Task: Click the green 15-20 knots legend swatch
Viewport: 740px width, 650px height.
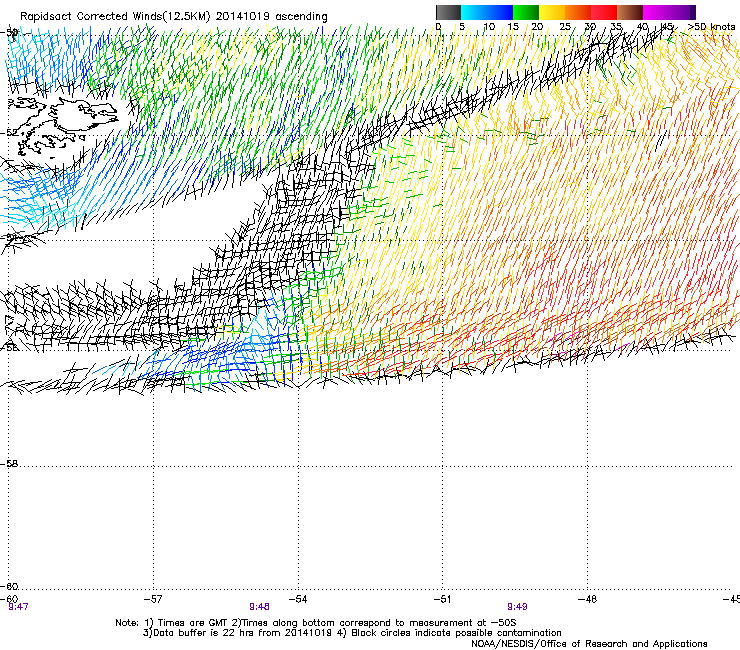Action: 526,12
